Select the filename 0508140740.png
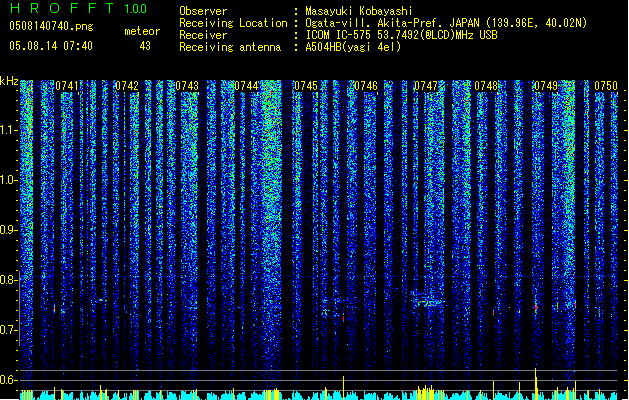The width and height of the screenshot is (629, 400). point(51,26)
